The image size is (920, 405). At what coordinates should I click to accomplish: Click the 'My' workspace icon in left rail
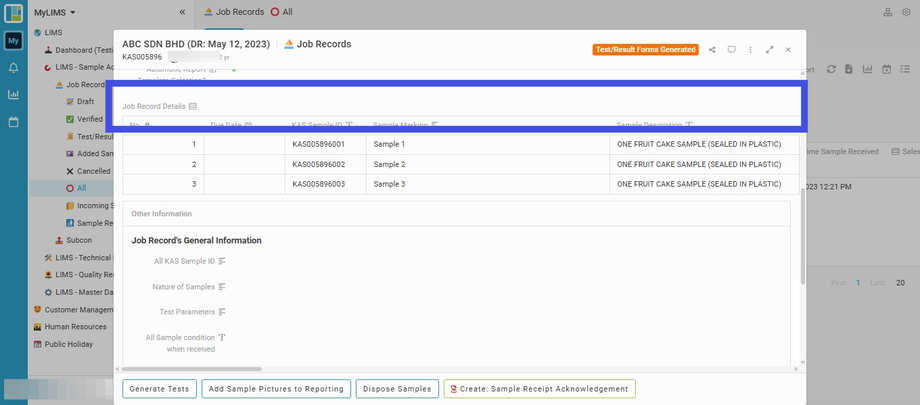click(13, 41)
